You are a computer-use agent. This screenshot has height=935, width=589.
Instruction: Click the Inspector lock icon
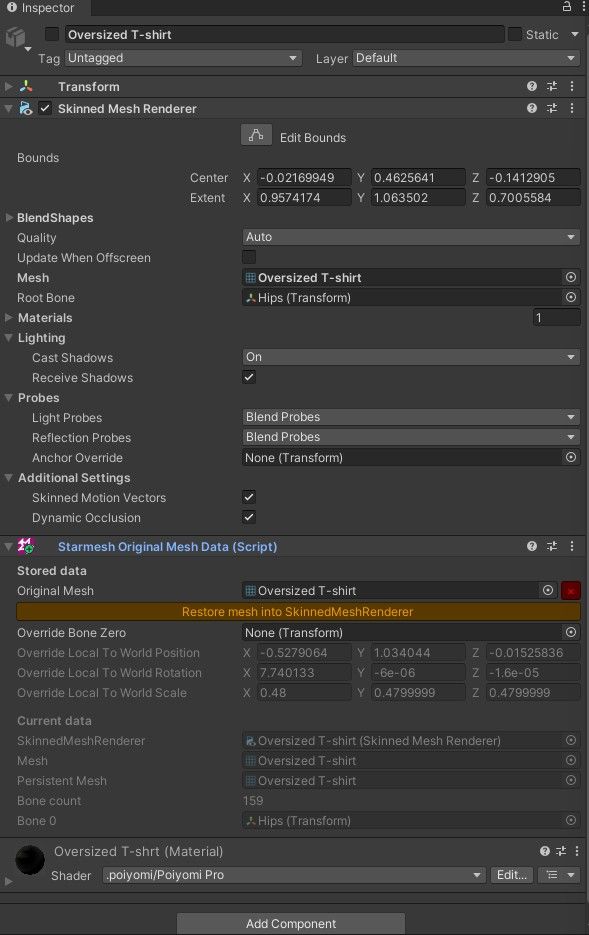566,7
